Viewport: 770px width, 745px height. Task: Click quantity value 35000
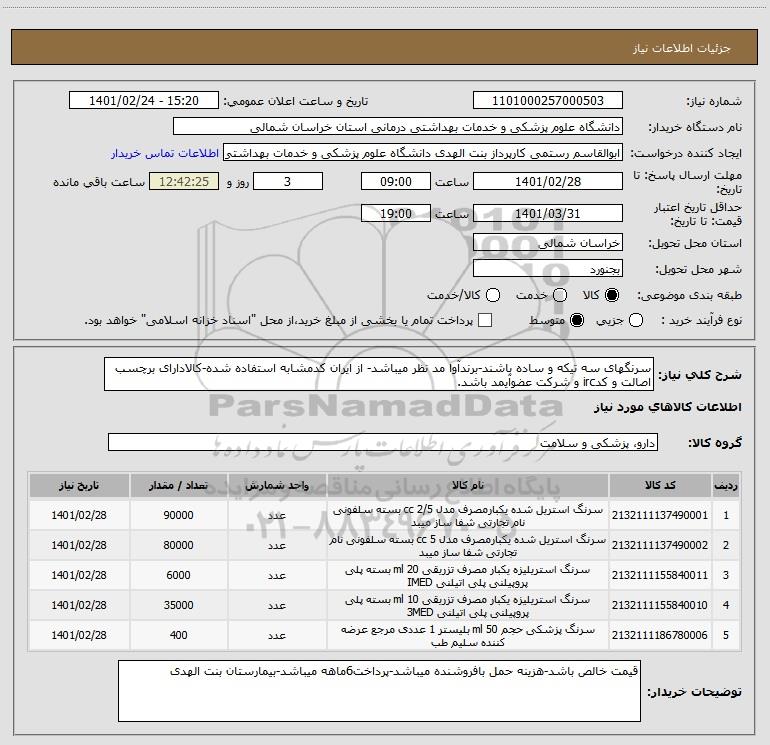pyautogui.click(x=178, y=605)
